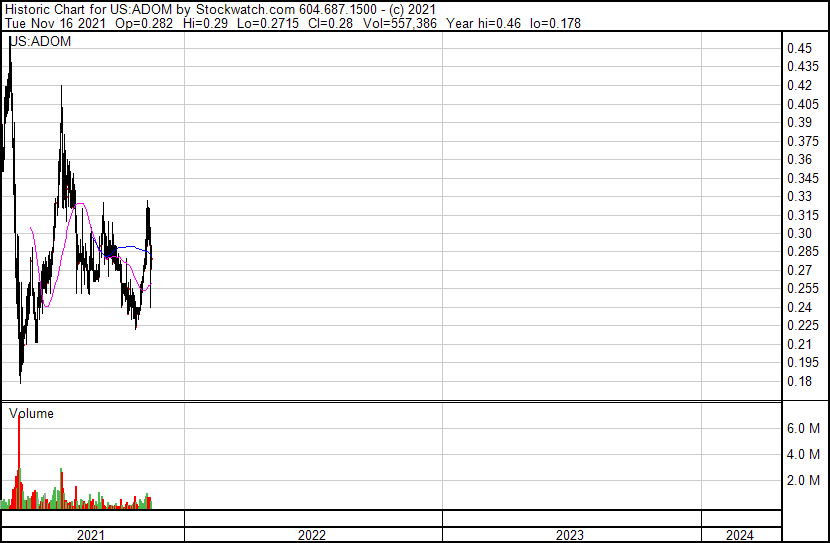The height and width of the screenshot is (543, 830).
Task: Click the 0.21 price axis value
Action: 799,344
